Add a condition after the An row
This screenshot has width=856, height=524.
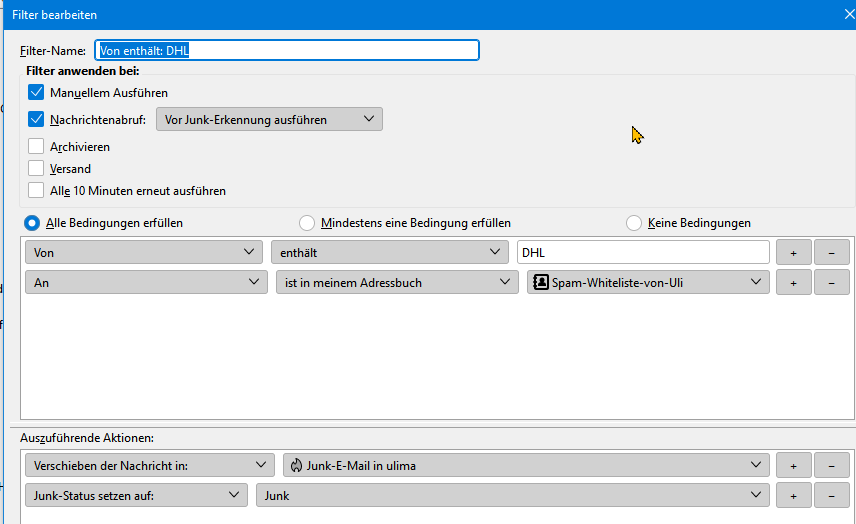click(793, 283)
